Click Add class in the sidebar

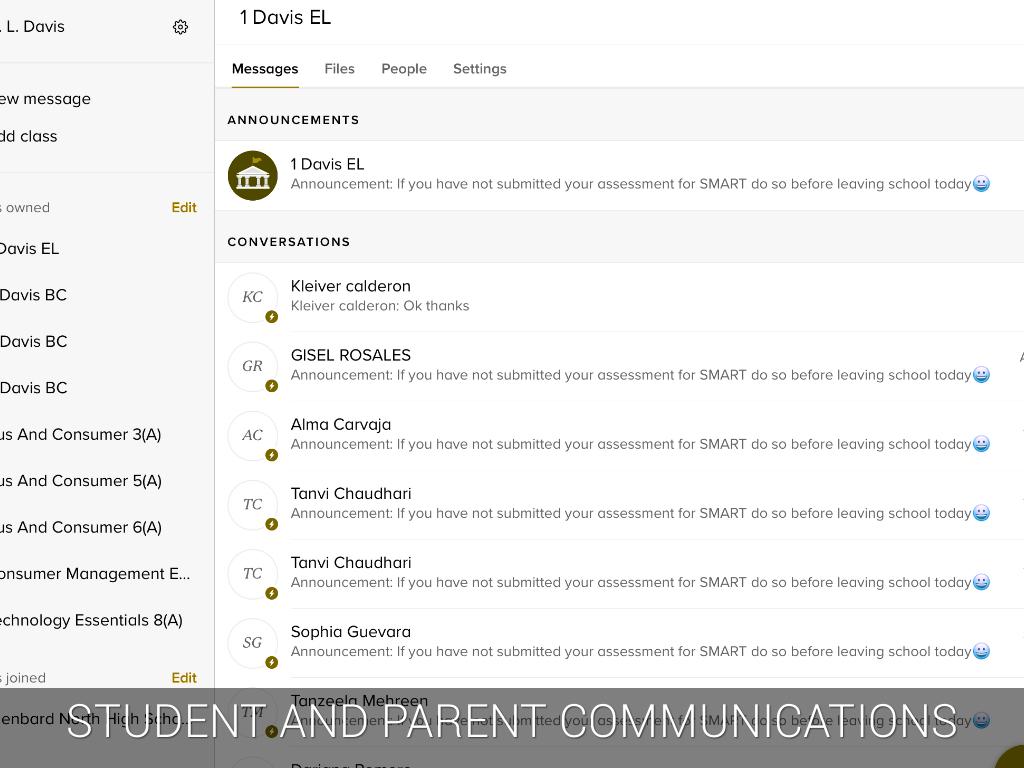coord(29,136)
